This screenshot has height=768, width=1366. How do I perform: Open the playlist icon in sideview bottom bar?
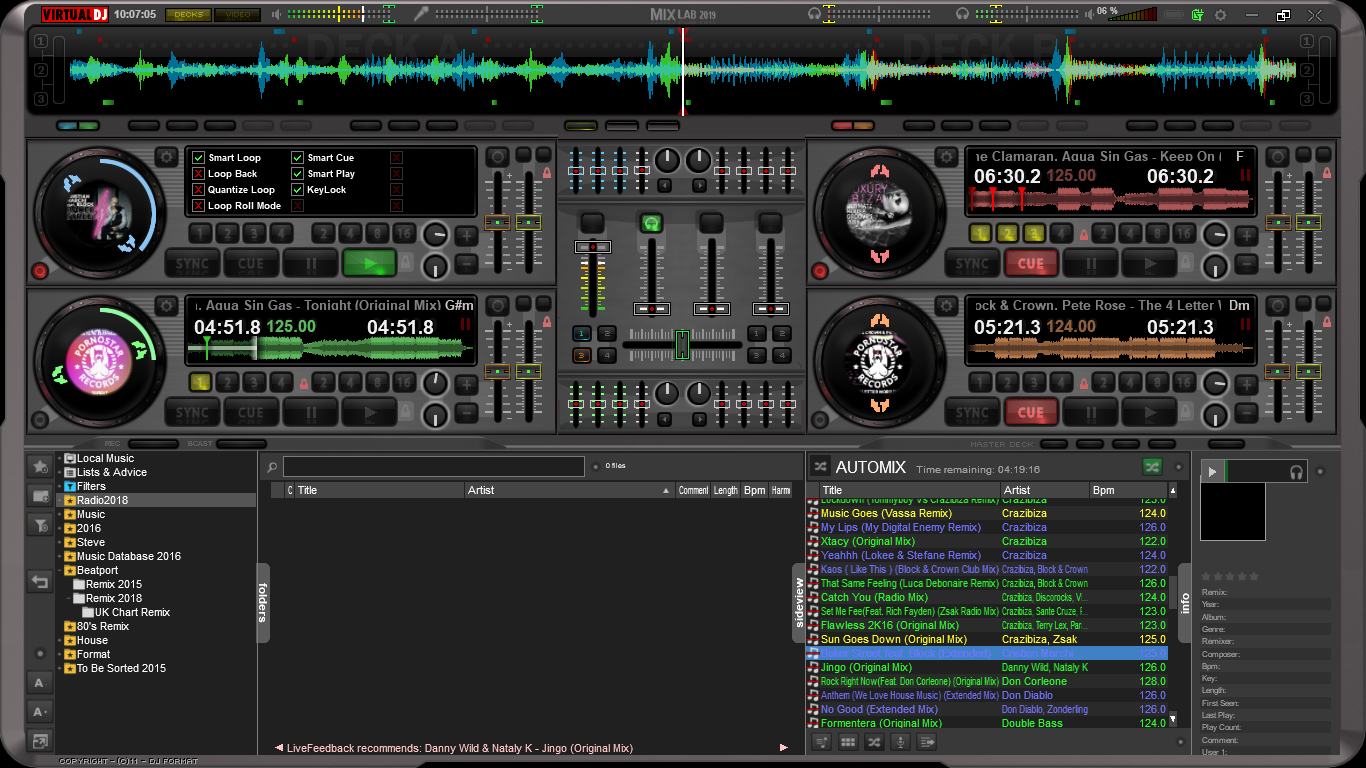pos(822,742)
